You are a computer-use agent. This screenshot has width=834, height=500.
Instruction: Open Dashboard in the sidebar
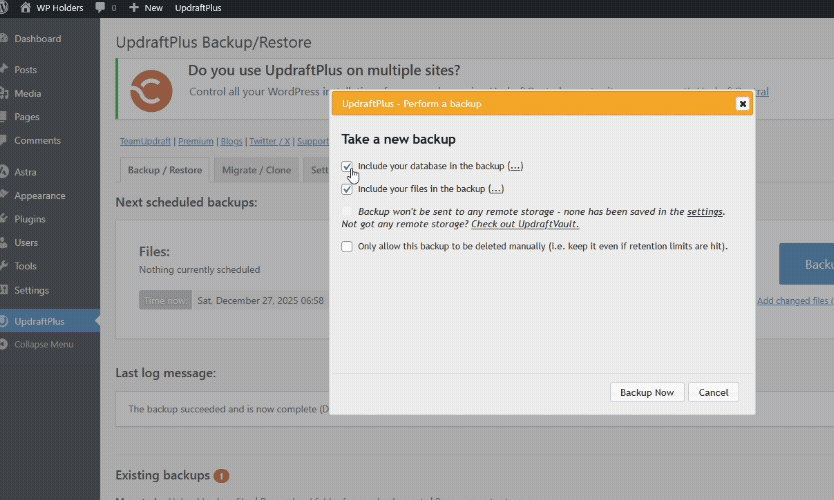pyautogui.click(x=38, y=39)
